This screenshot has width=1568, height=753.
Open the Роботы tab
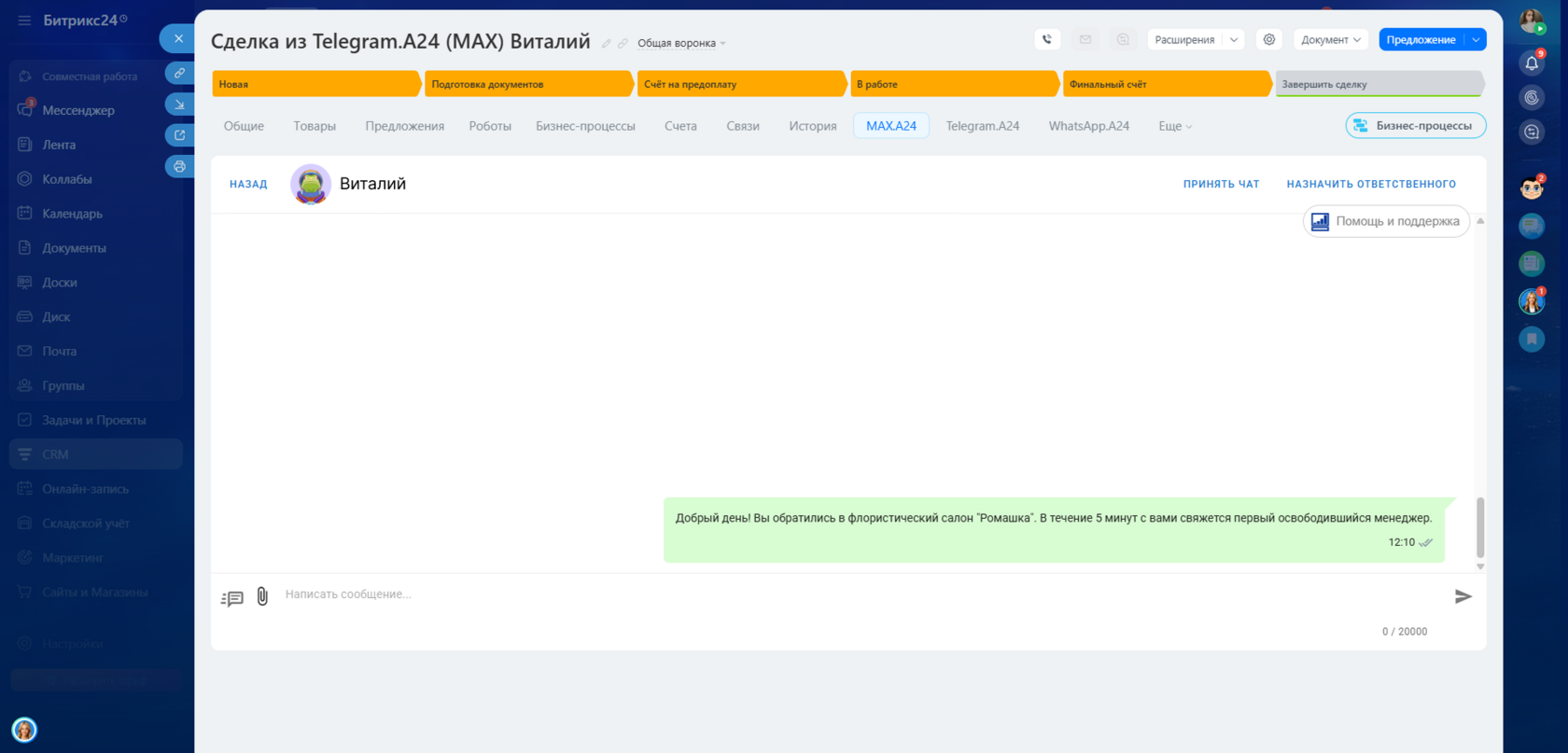click(x=490, y=126)
